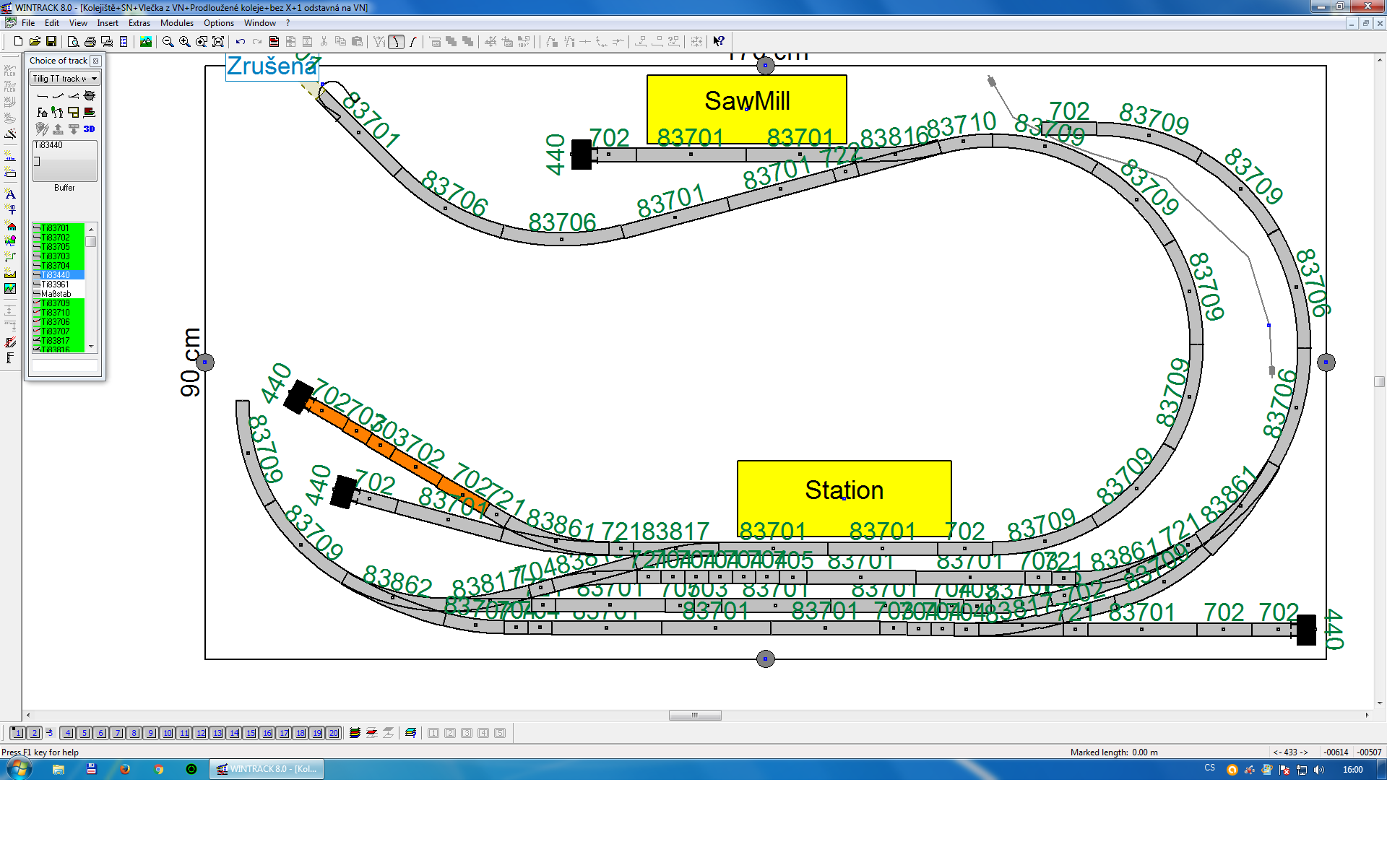Toggle layer 20 button
The image size is (1387, 868).
pyautogui.click(x=333, y=733)
